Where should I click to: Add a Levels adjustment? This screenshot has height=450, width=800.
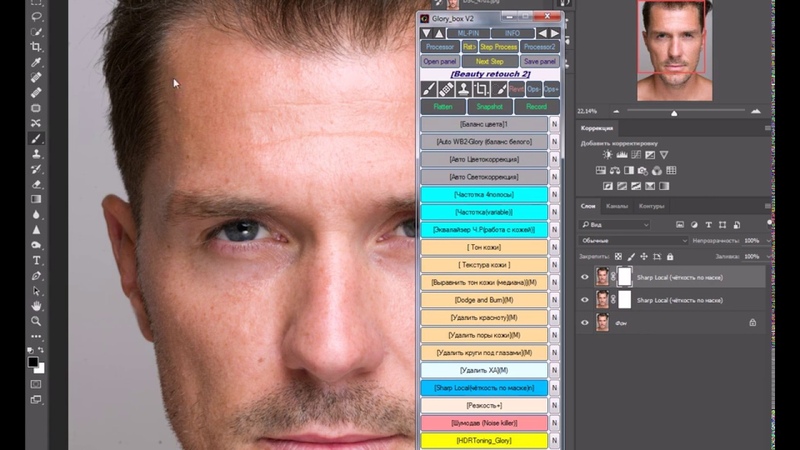[x=621, y=155]
